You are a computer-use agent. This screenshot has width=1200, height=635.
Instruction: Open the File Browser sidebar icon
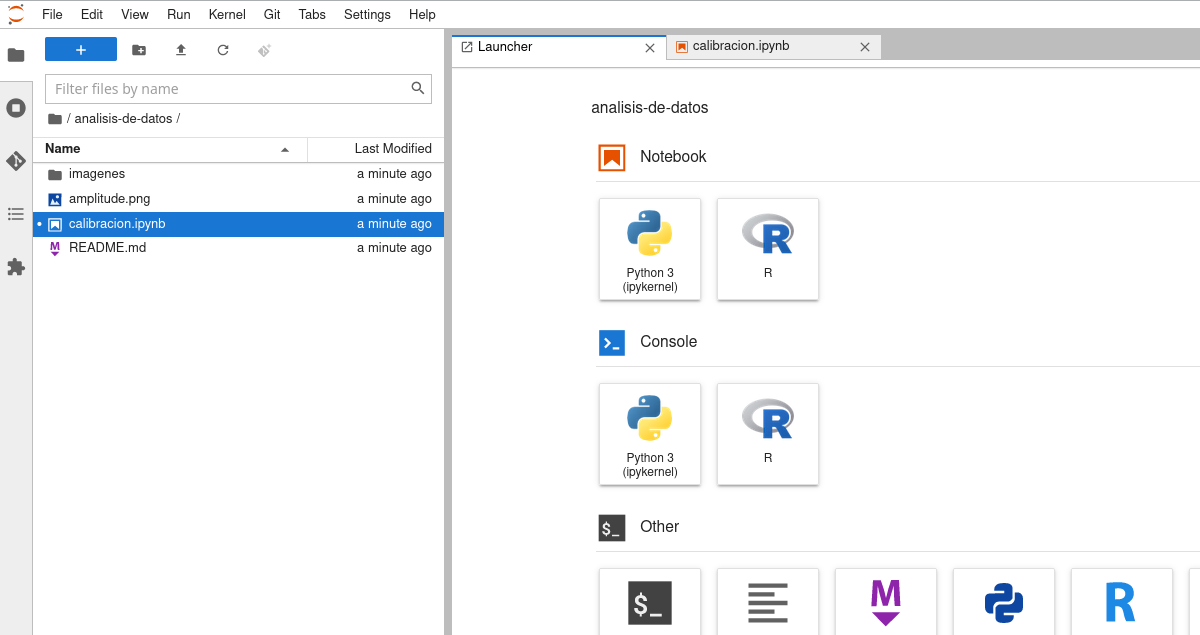coord(16,55)
